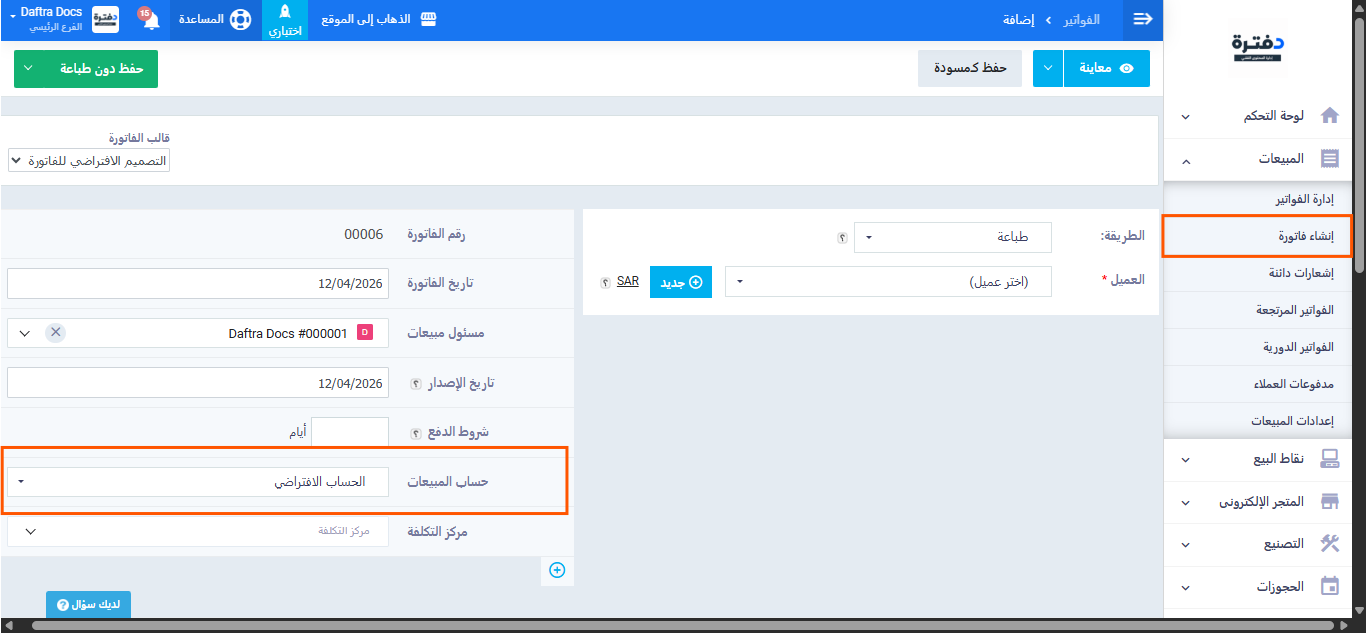Open the الطريقة طباعة dropdown

(953, 238)
